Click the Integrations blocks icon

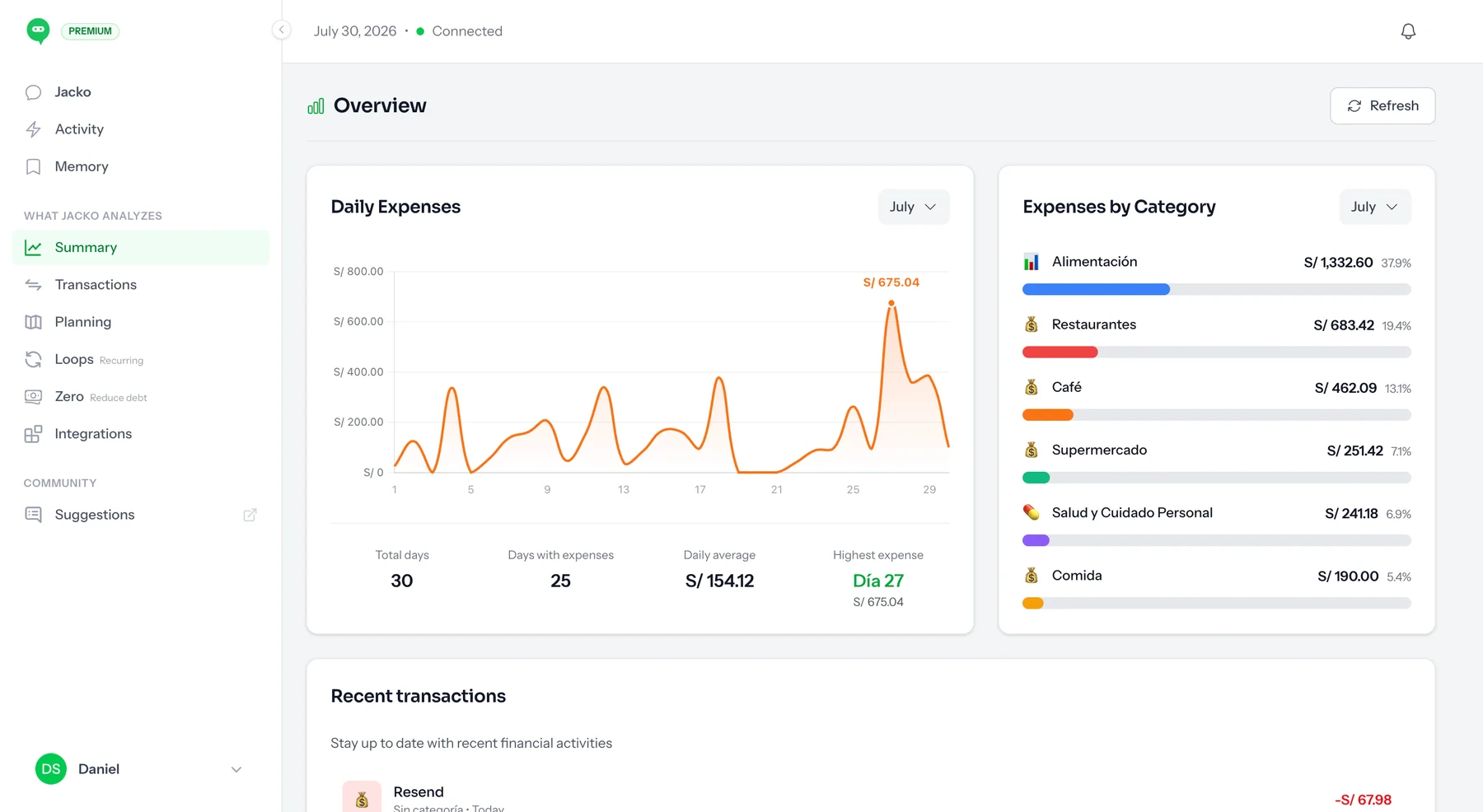pyautogui.click(x=33, y=434)
